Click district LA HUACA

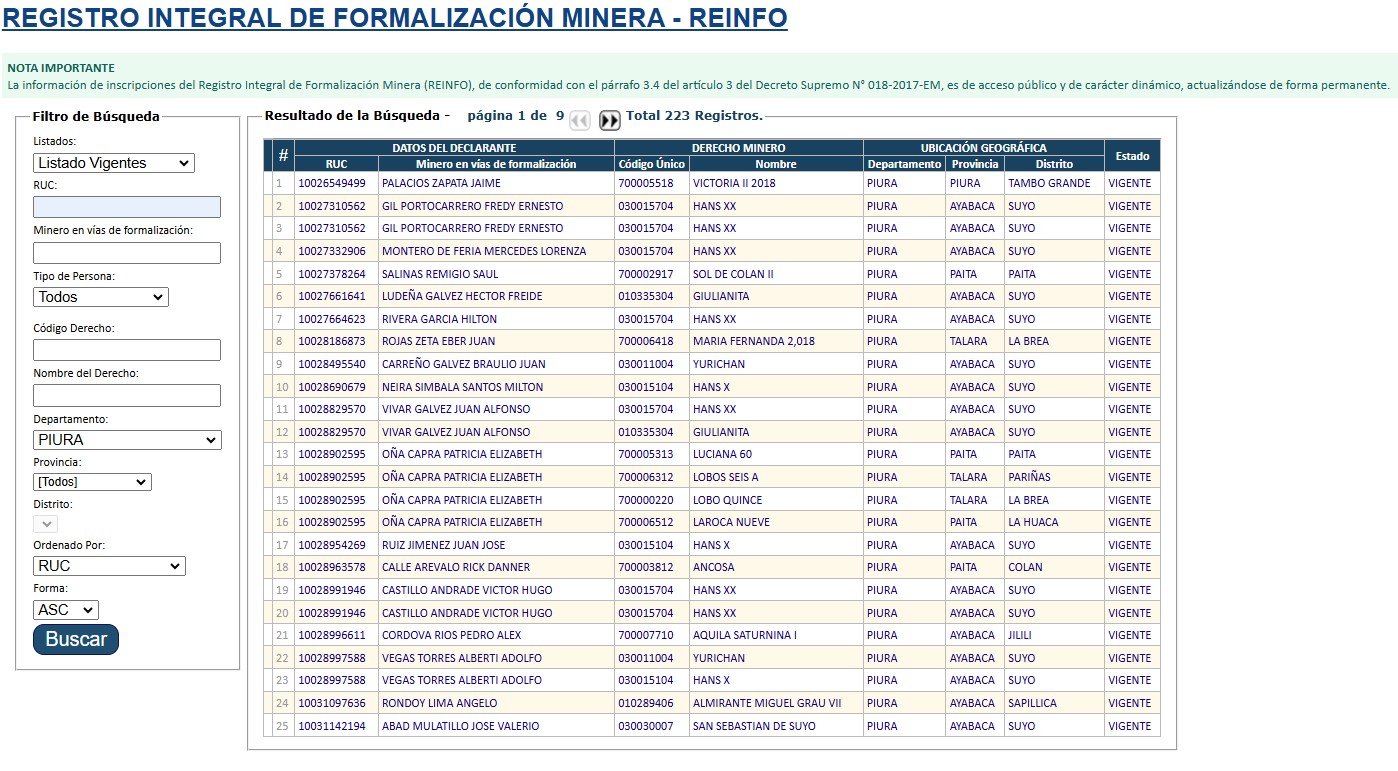pyautogui.click(x=1033, y=522)
